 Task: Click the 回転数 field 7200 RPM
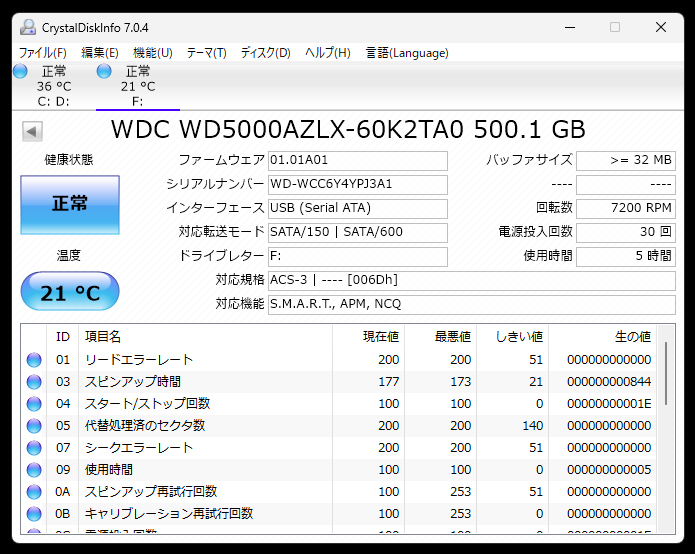point(626,208)
